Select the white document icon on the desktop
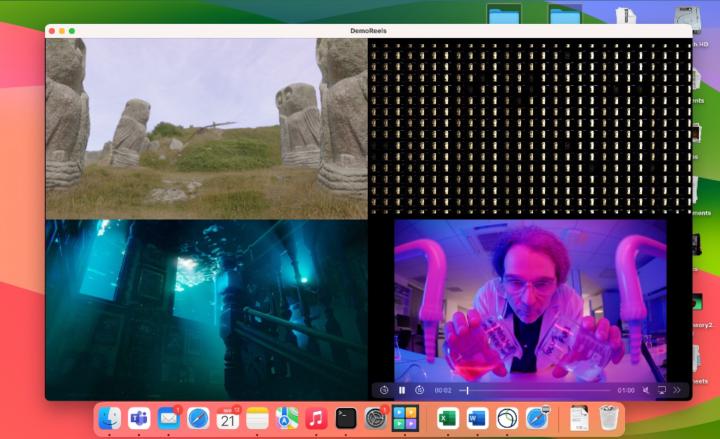Screen dimensions: 720x439 626,15
